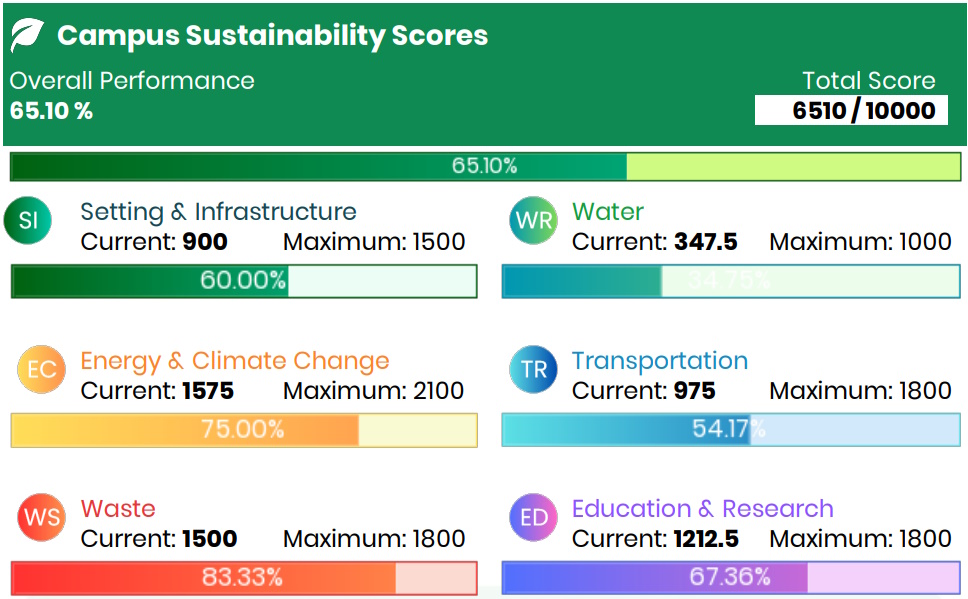Click the leaf logo icon
Image resolution: width=968 pixels, height=599 pixels.
tap(27, 36)
